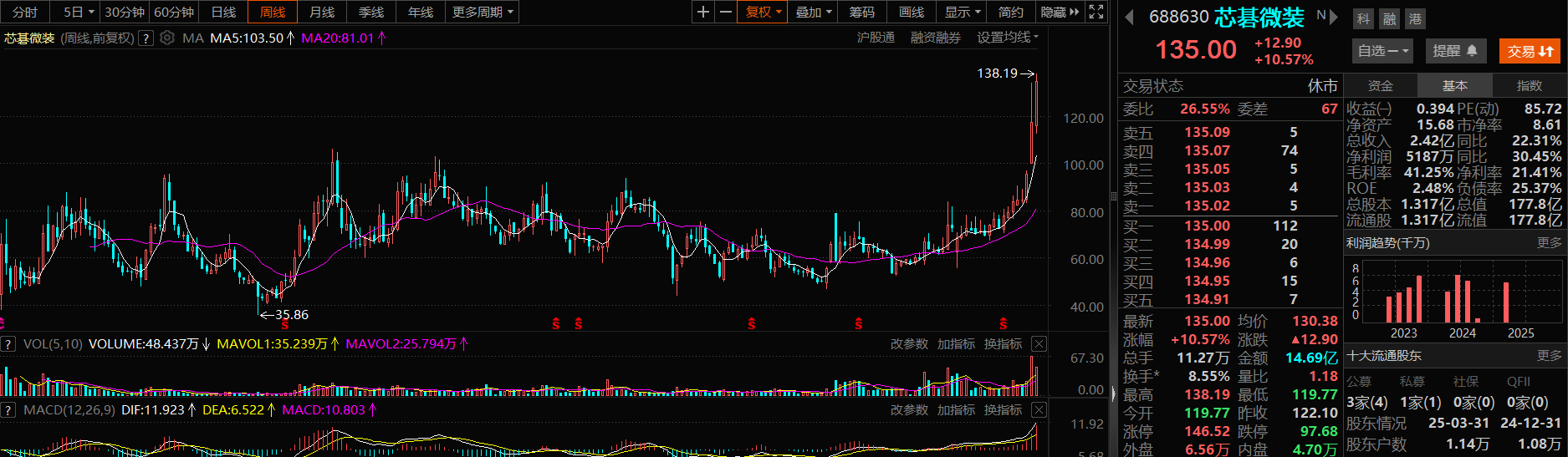Viewport: 1568px width, 457px height.
Task: Expand the 设置均线 dropdown
Action: (x=1008, y=38)
